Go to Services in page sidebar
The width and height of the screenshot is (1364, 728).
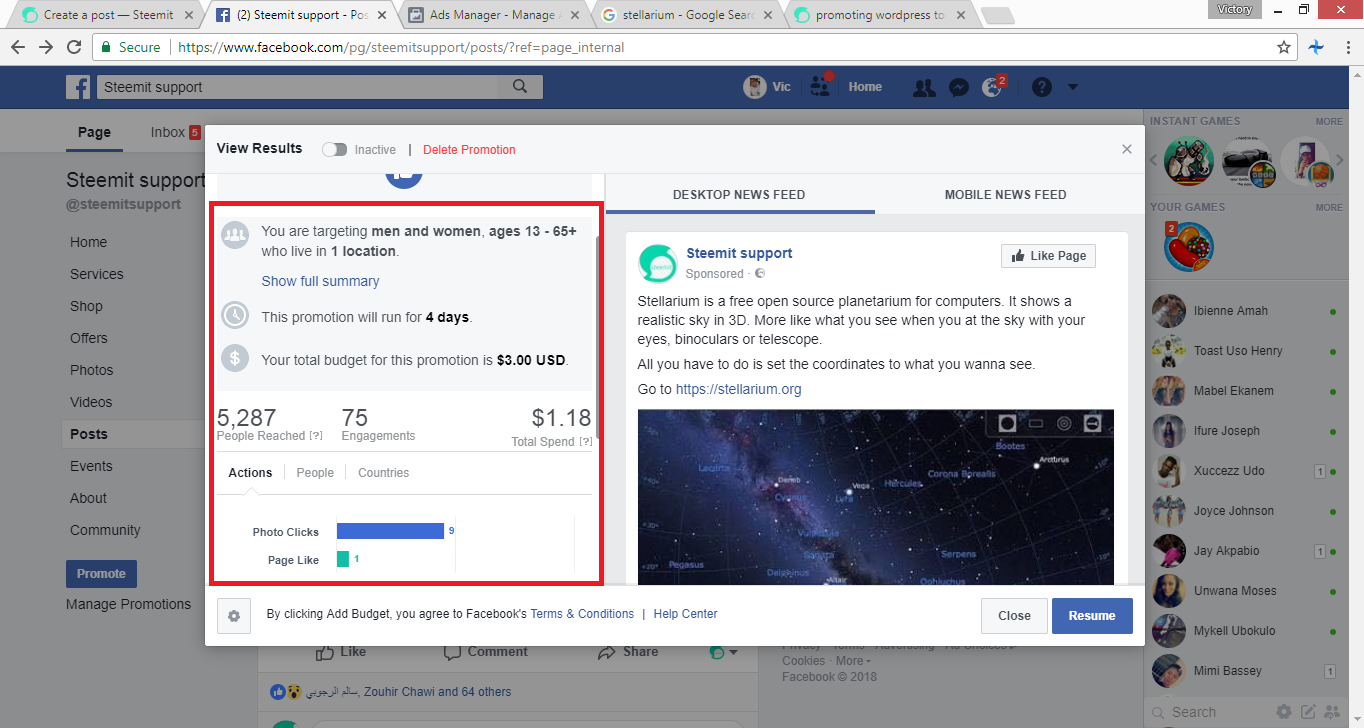click(97, 274)
